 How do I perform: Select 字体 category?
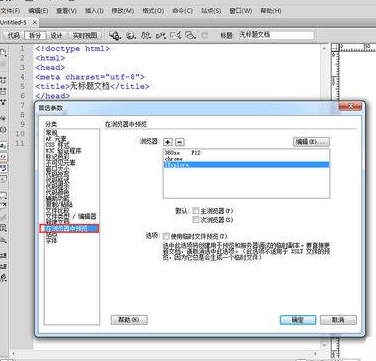pos(52,240)
